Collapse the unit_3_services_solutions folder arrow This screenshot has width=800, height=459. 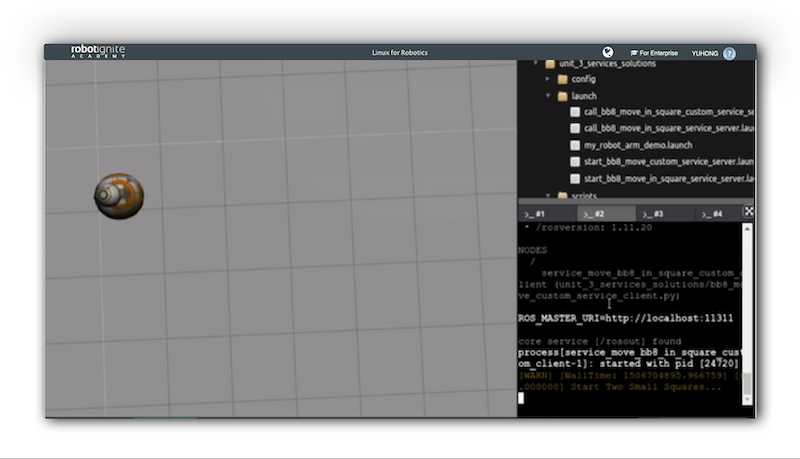click(535, 63)
